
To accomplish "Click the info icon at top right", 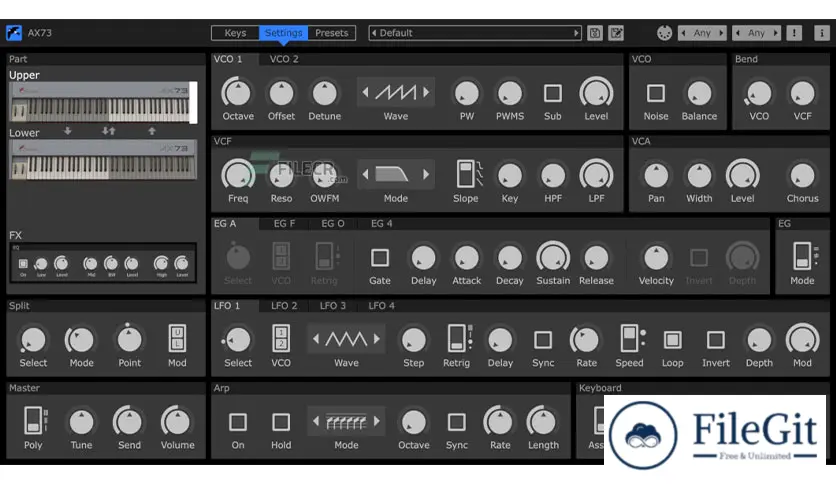I will 822,33.
